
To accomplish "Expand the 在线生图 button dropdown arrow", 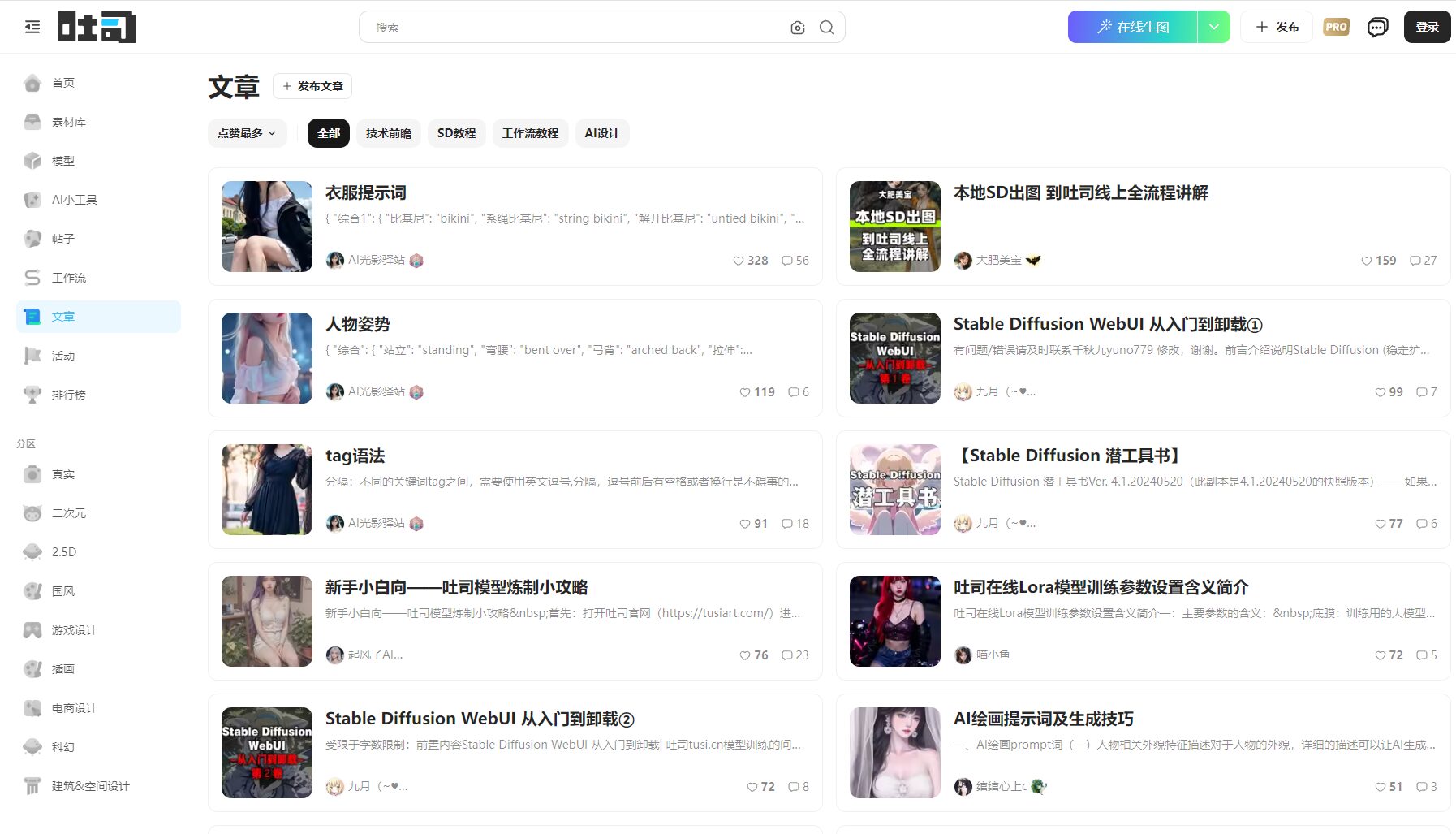I will 1214,27.
